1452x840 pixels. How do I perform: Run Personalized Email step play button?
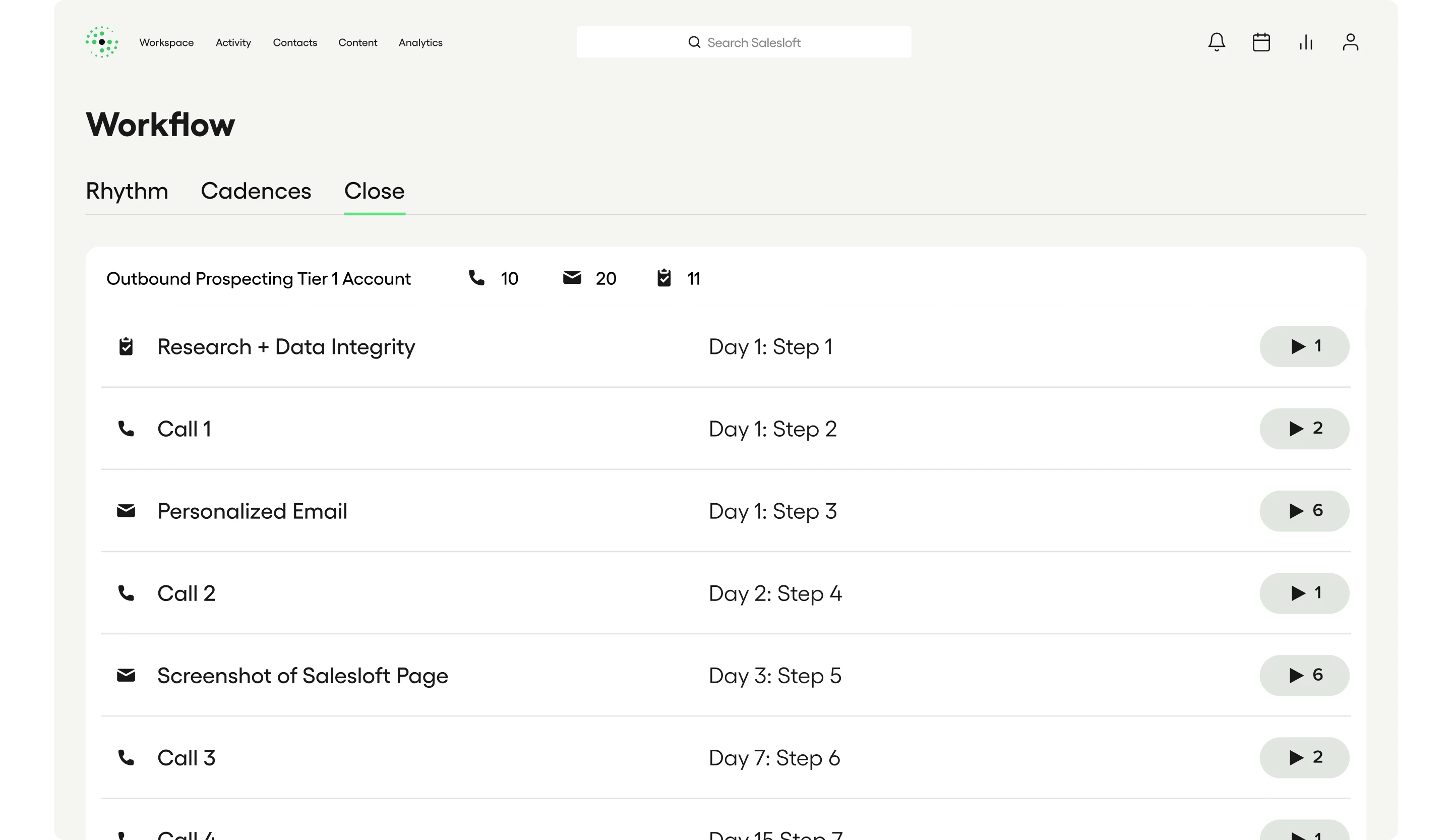click(1304, 511)
